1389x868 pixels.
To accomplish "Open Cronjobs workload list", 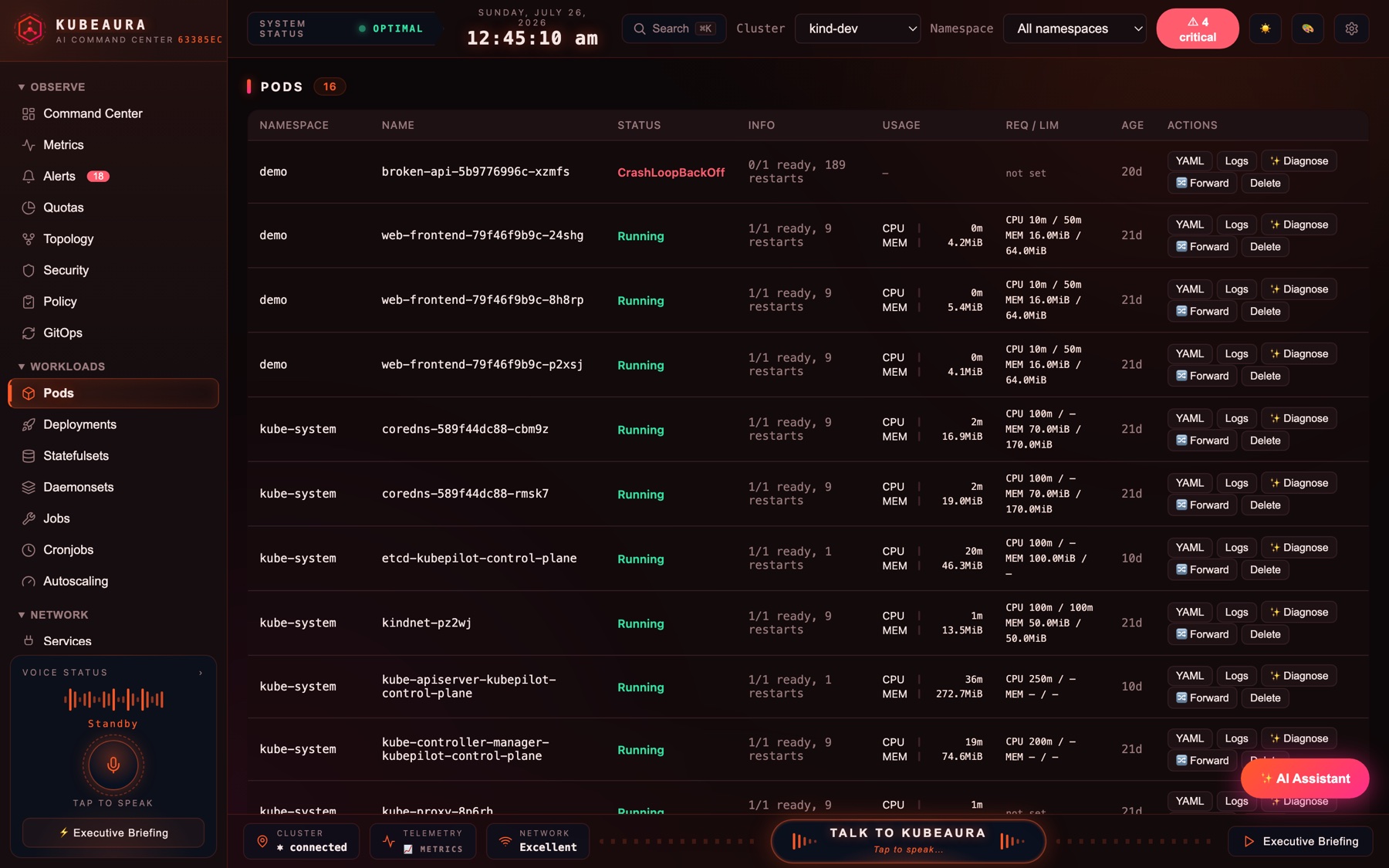I will coord(113,550).
